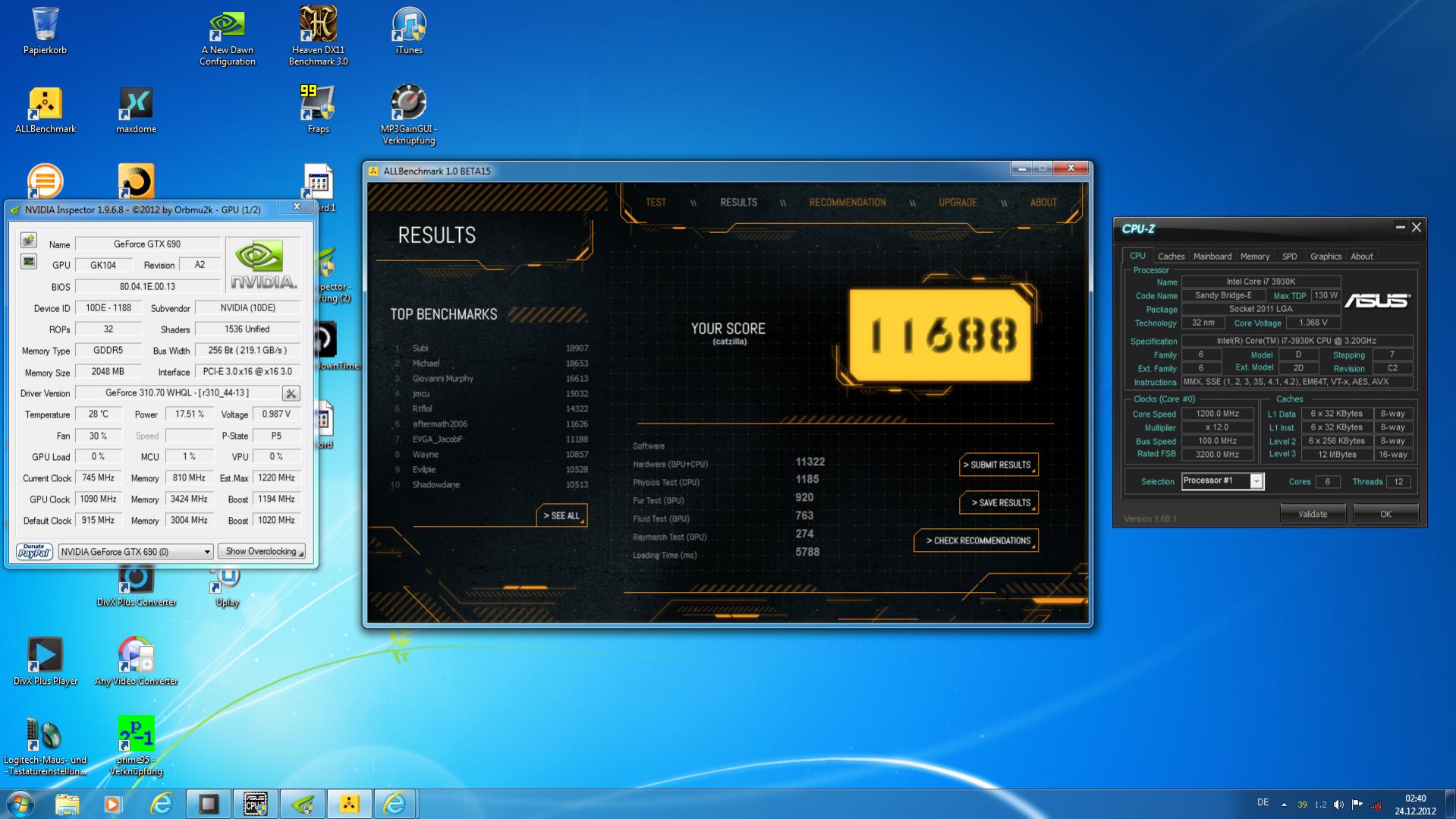Click BIOS version 80.04.1E.00.13 field
This screenshot has height=819, width=1456.
click(147, 286)
